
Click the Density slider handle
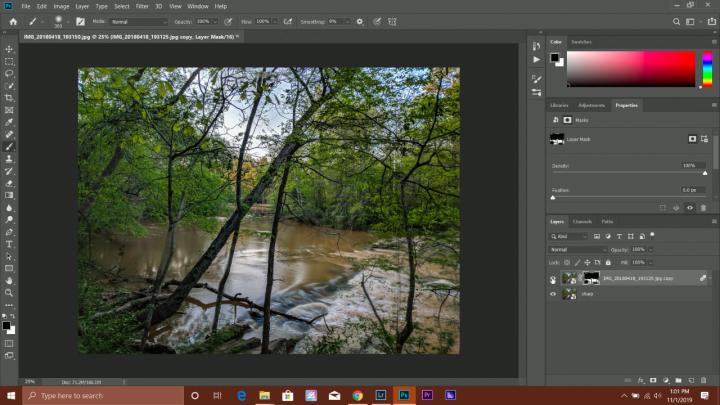click(x=705, y=173)
